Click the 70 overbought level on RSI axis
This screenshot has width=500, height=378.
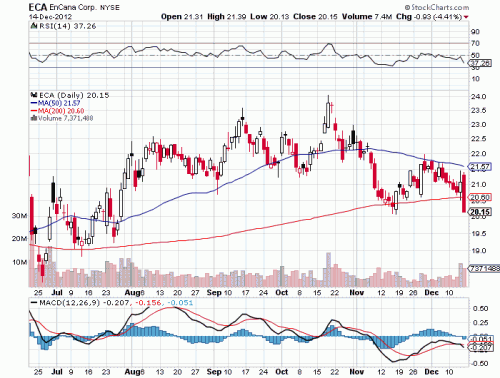click(475, 43)
